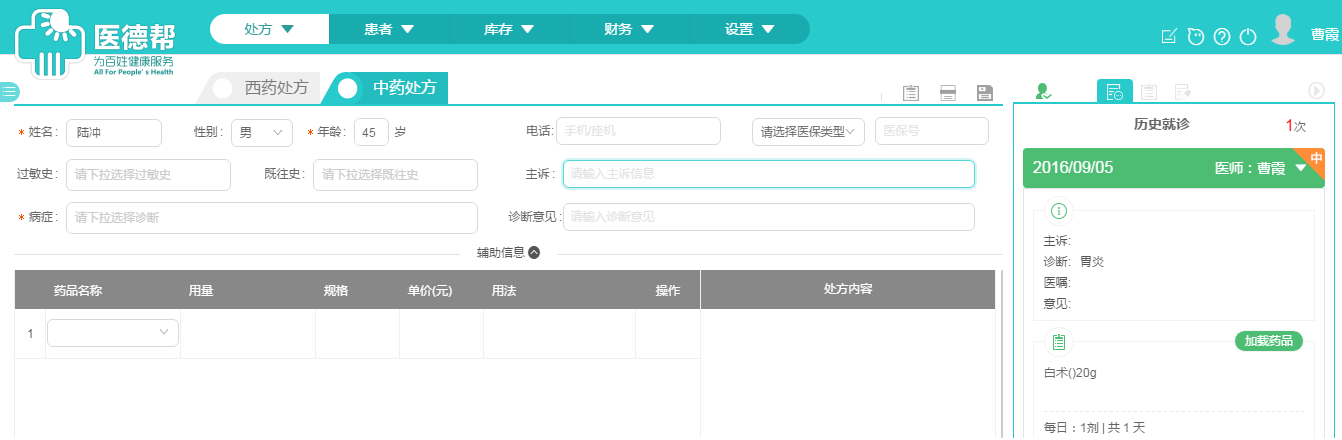This screenshot has height=440, width=1342.
Task: Click the mascot face icon in header
Action: pos(1195,37)
